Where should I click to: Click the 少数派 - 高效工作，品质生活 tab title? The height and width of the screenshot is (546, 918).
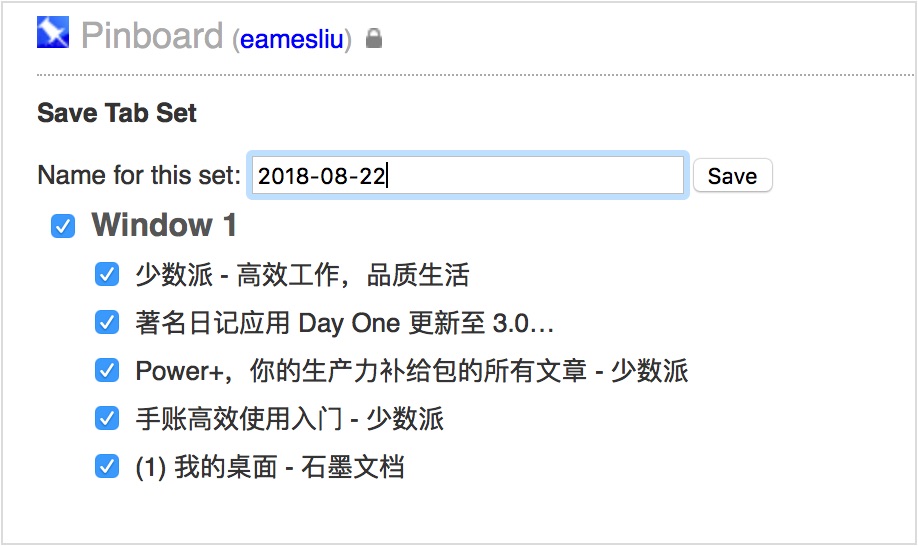click(302, 275)
